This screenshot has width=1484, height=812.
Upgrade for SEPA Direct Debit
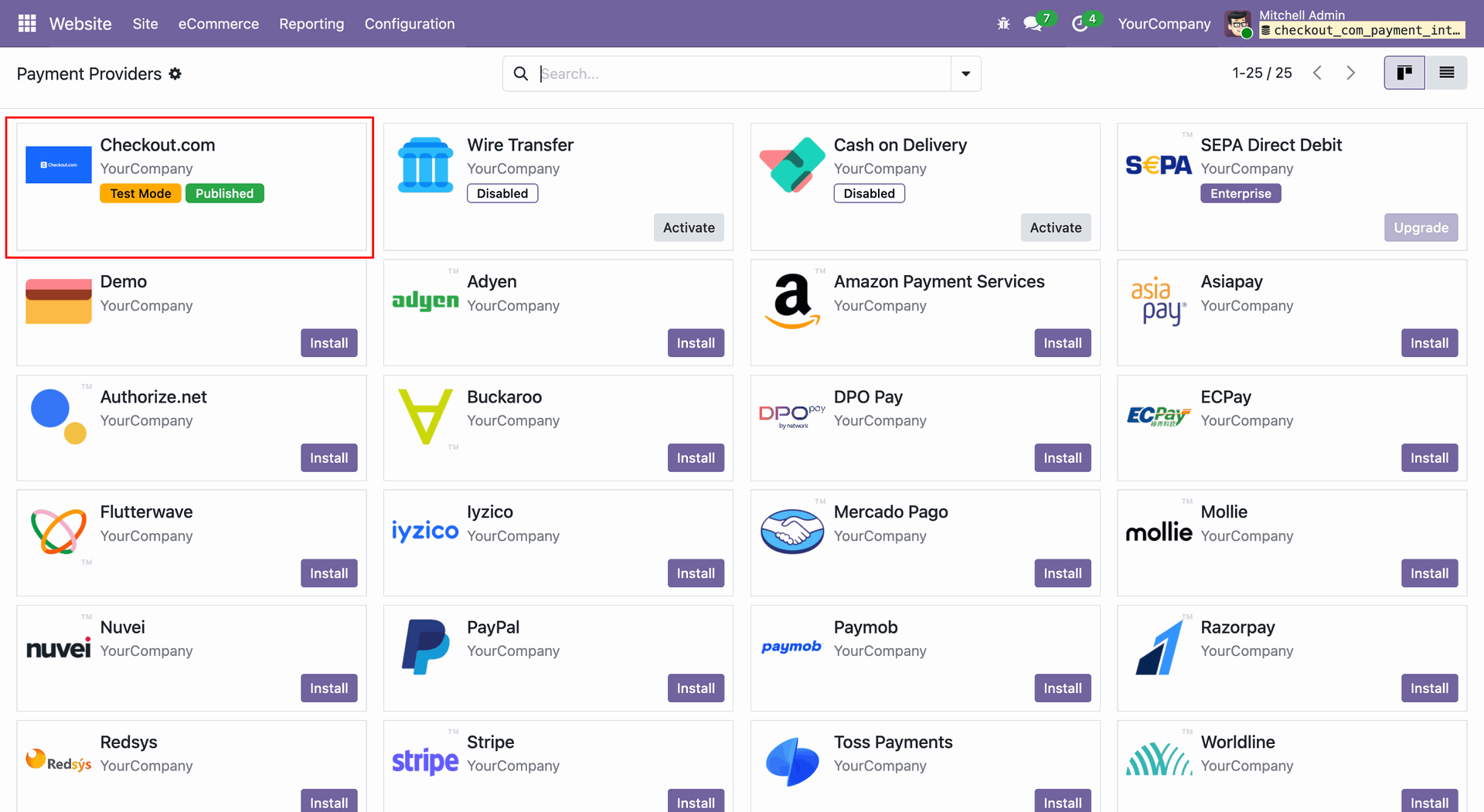(x=1421, y=227)
